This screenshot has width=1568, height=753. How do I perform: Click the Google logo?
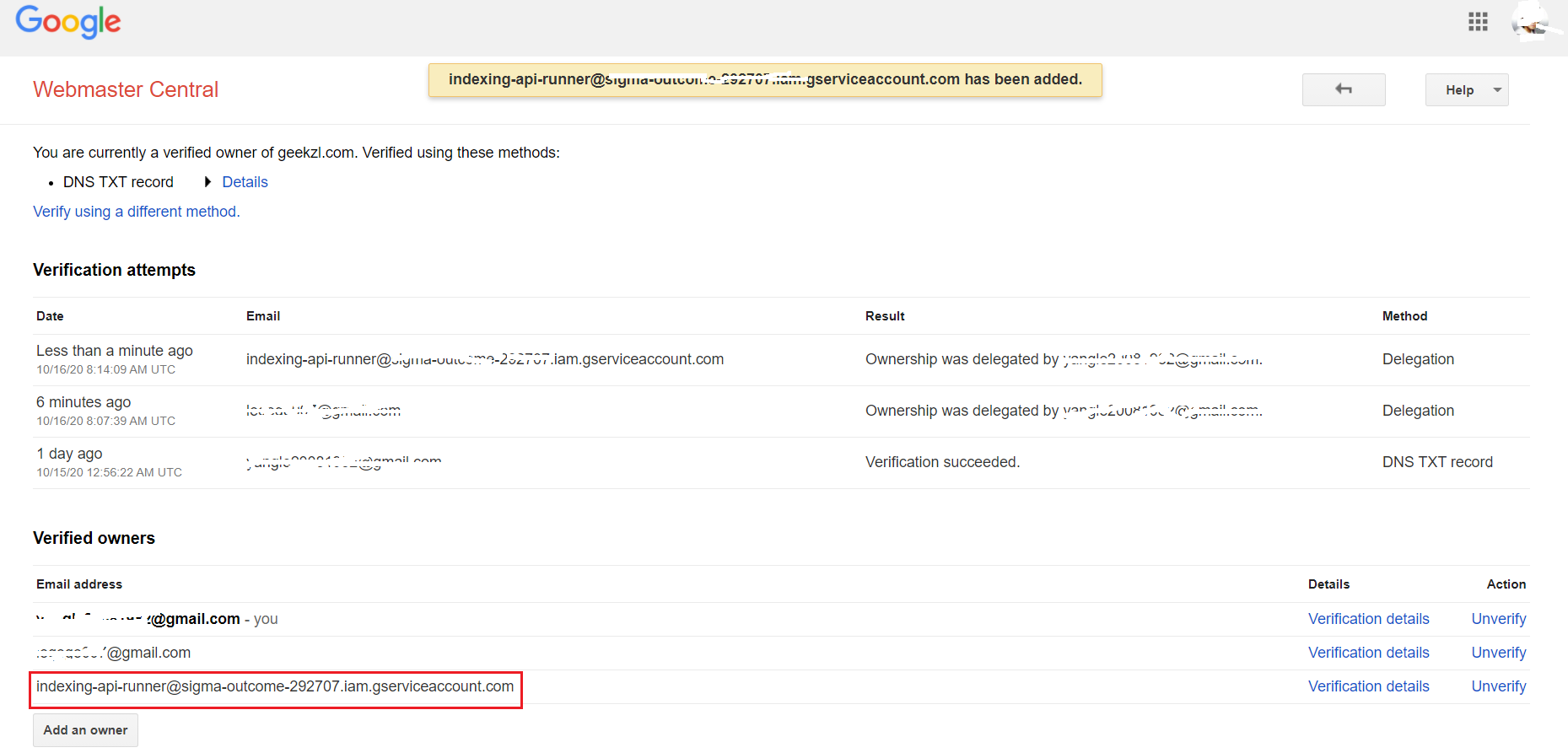click(68, 22)
